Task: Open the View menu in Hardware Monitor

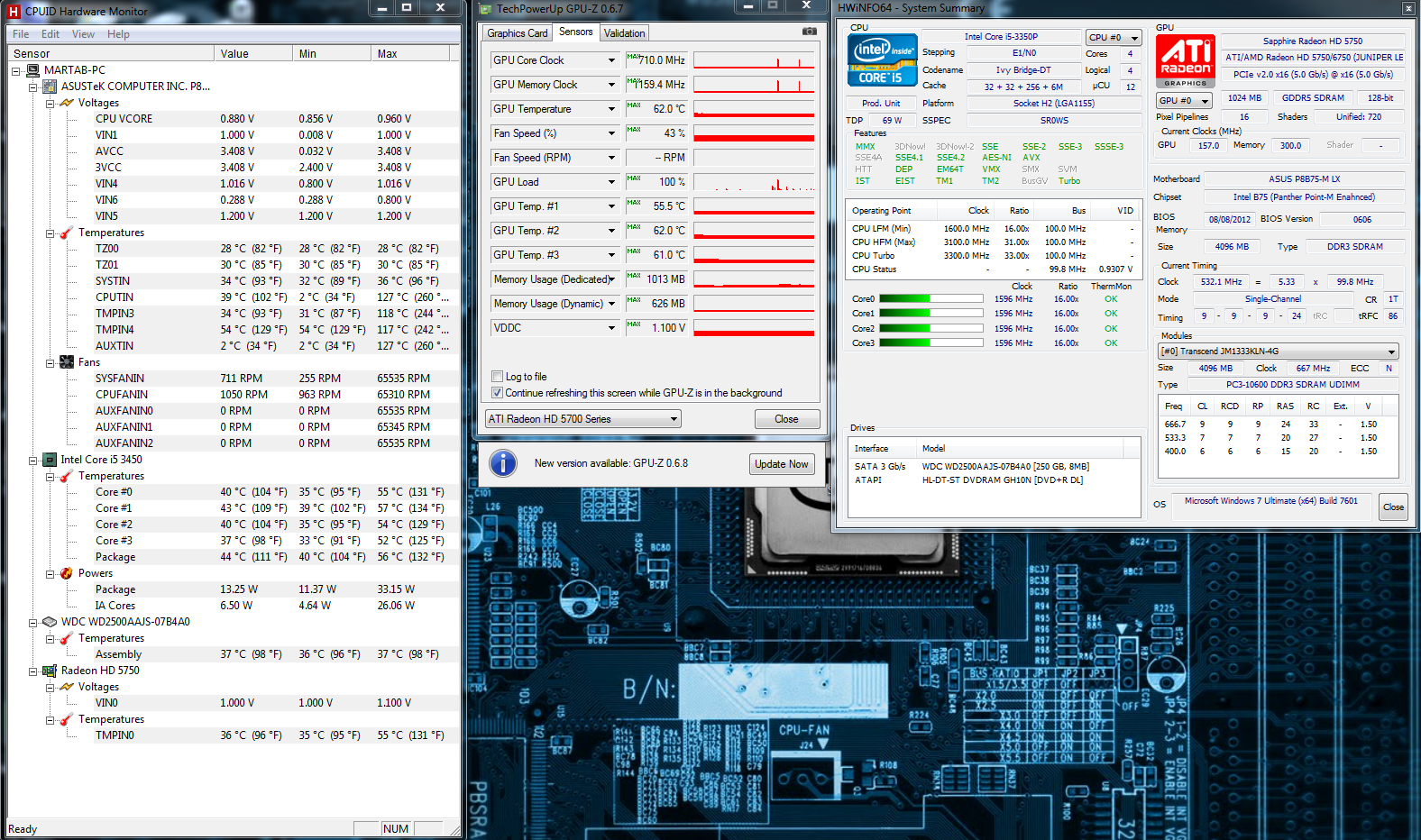Action: click(83, 34)
